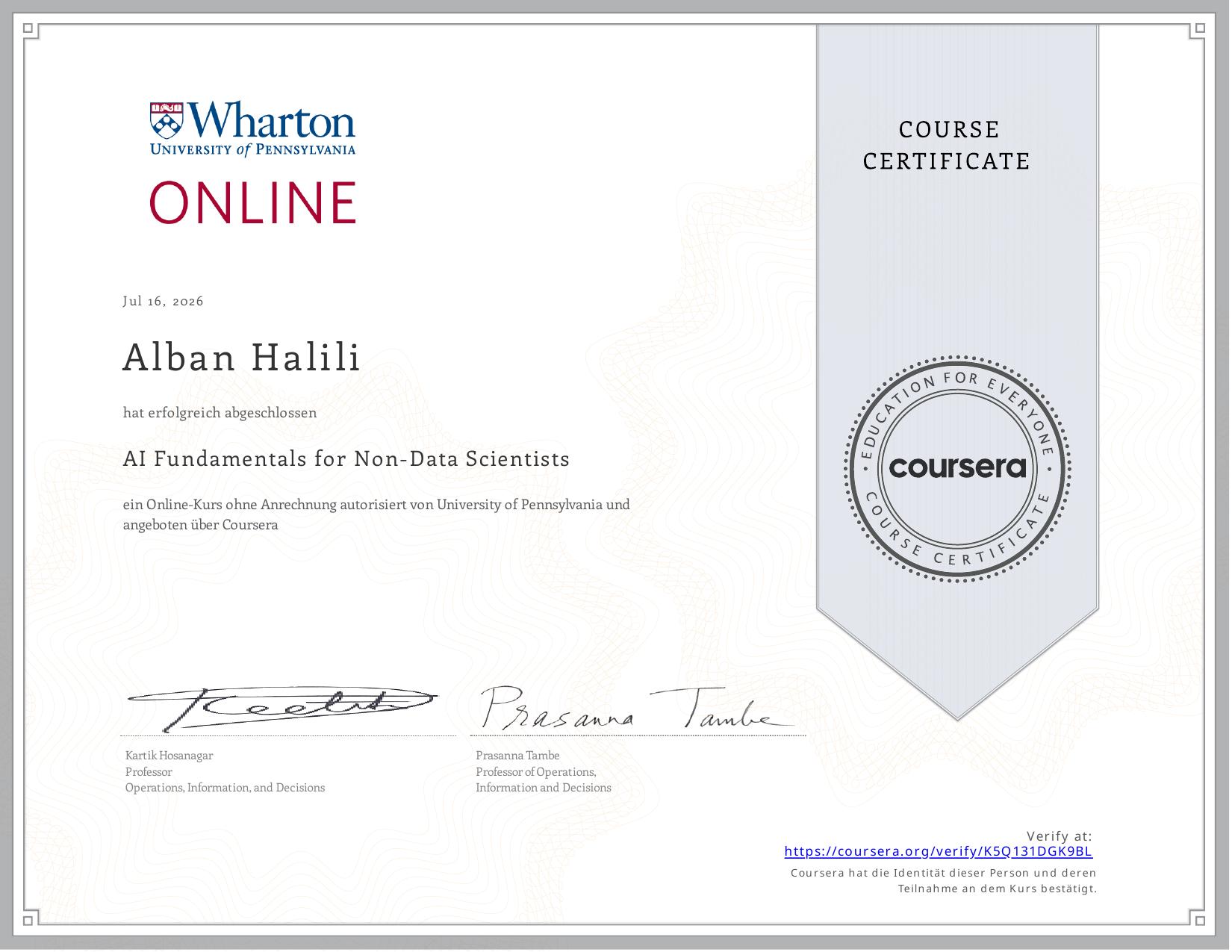Select the course title AI Fundamentals for Non-Data Scientists
The height and width of the screenshot is (952, 1232).
tap(346, 458)
